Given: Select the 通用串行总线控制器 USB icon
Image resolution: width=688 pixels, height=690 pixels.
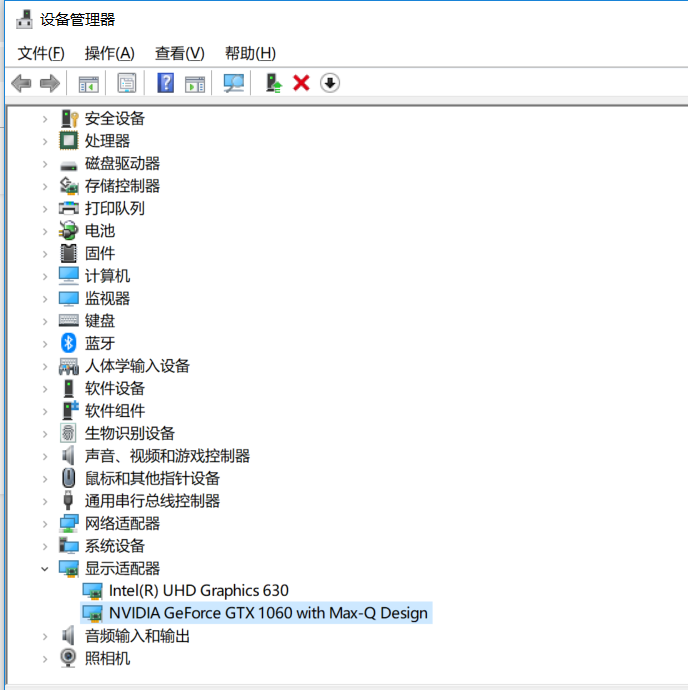Looking at the screenshot, I should tap(68, 500).
